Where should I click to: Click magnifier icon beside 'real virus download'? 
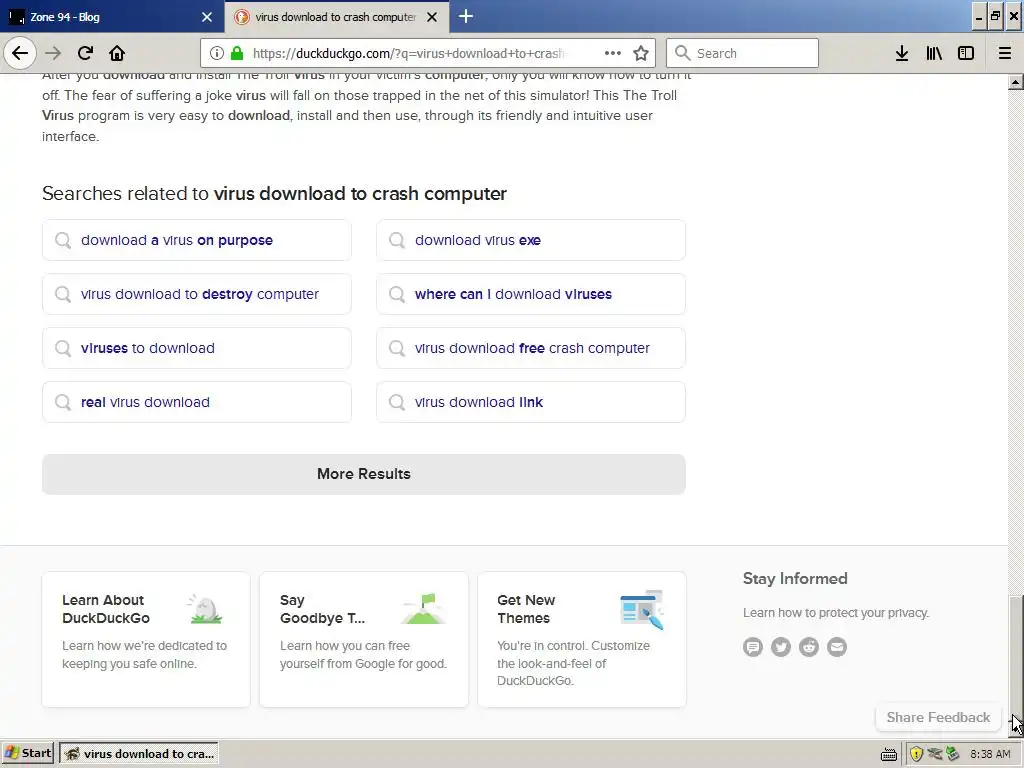63,402
